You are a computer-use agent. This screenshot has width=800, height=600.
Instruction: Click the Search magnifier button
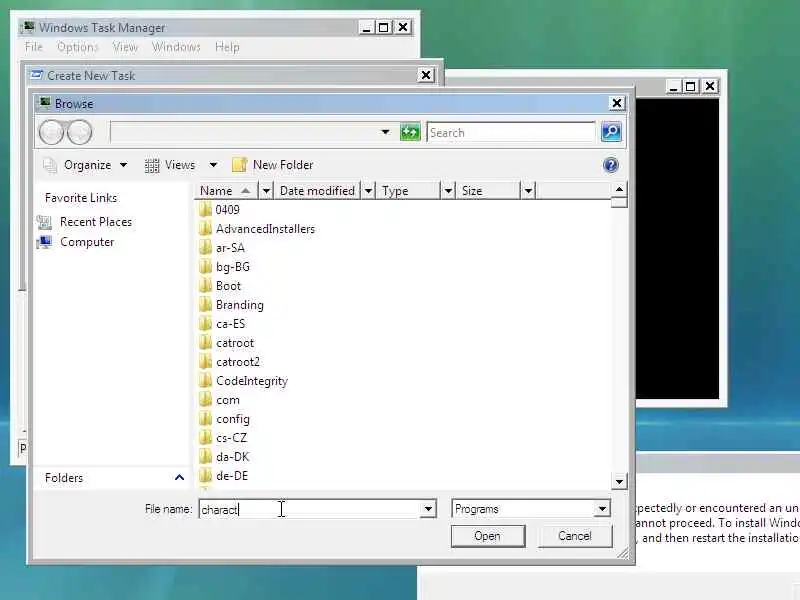pos(611,132)
